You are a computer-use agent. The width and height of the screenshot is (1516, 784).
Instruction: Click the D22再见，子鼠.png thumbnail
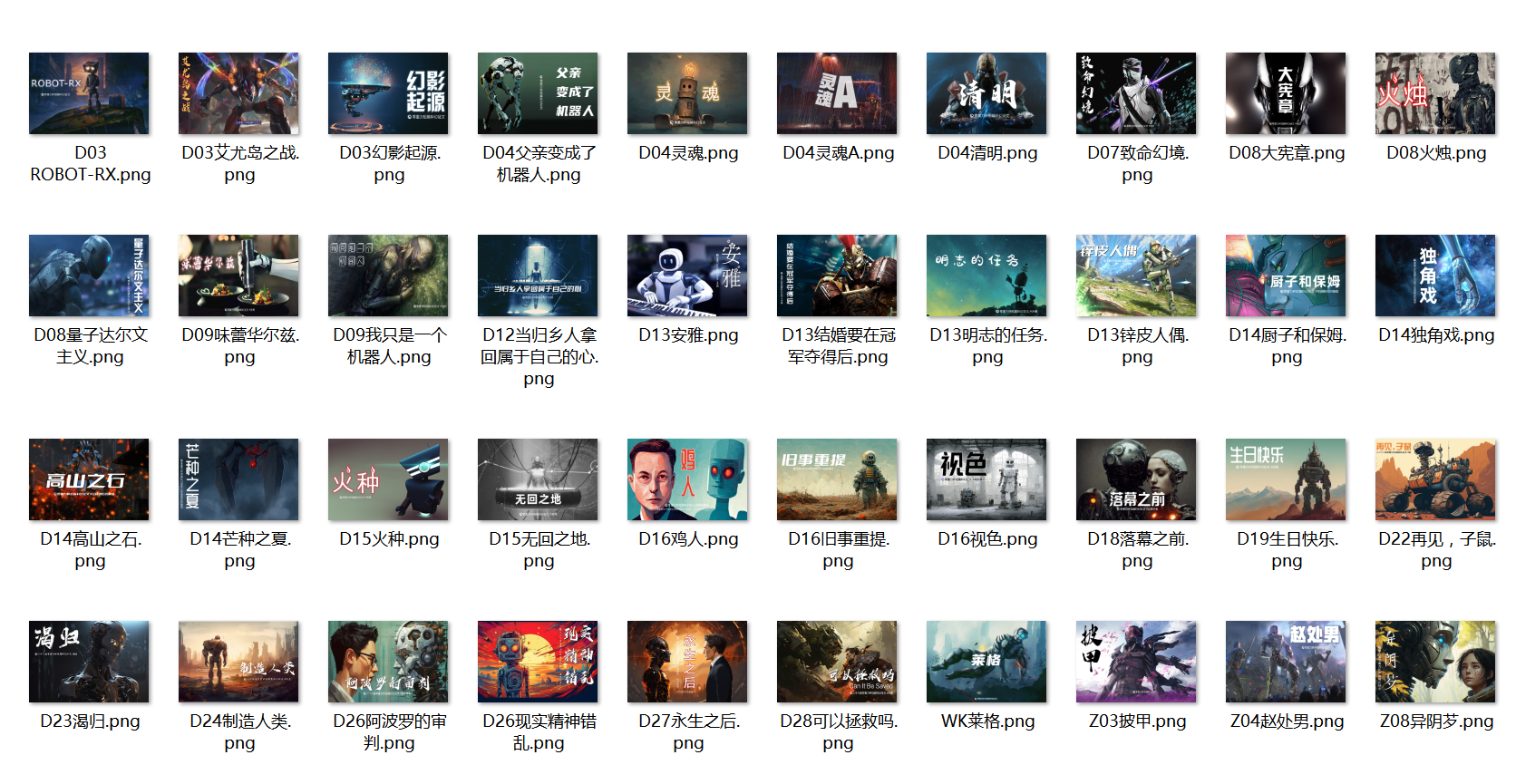[1435, 479]
